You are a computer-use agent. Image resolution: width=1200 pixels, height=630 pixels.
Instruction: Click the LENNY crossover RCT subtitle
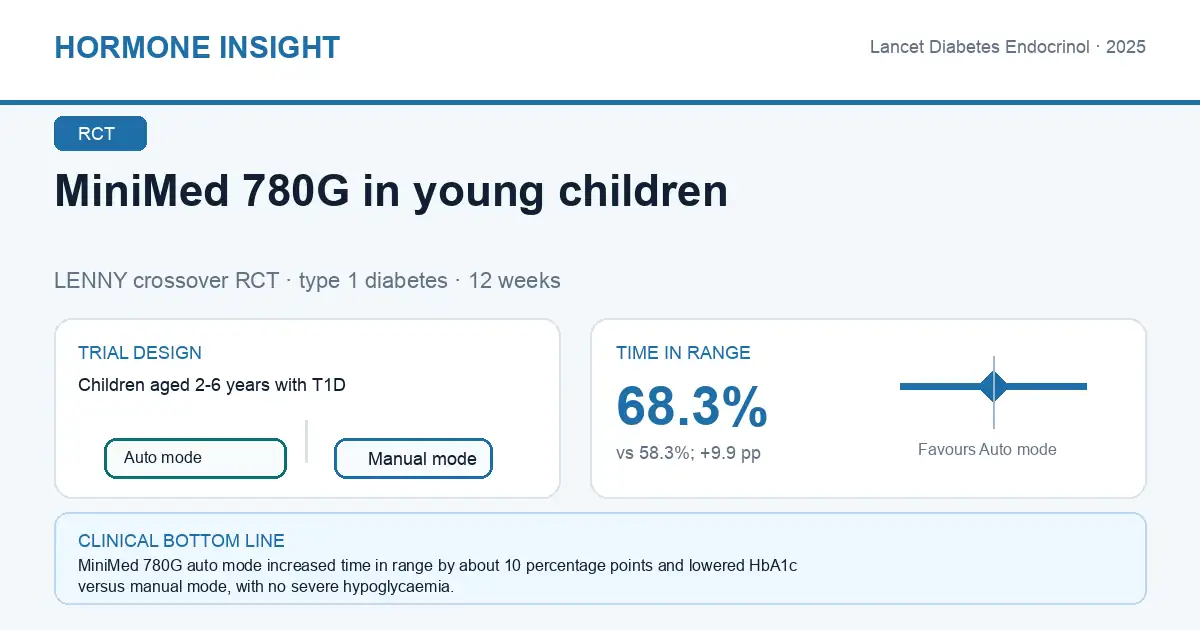pyautogui.click(x=307, y=280)
